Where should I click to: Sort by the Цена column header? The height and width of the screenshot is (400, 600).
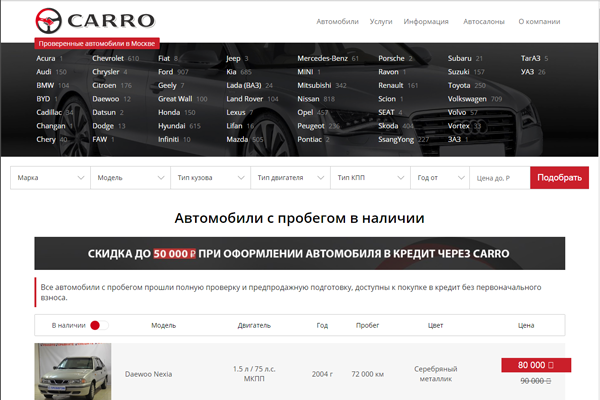point(526,325)
